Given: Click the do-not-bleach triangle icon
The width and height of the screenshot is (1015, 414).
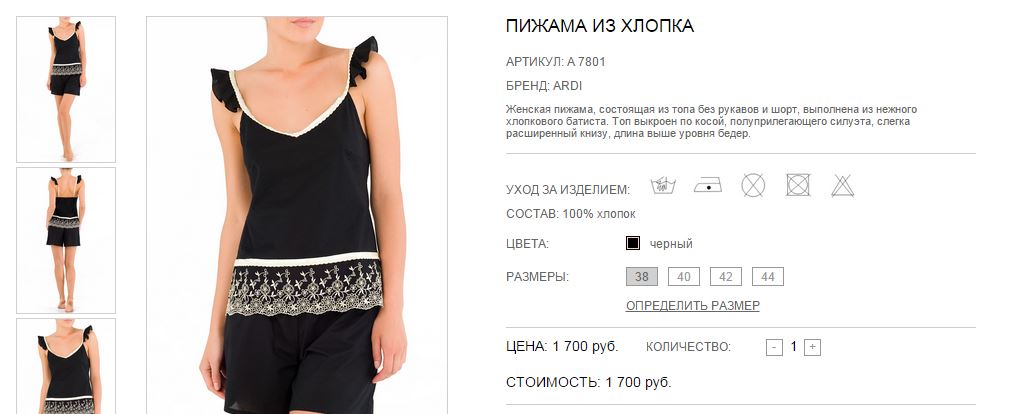Looking at the screenshot, I should (x=842, y=186).
